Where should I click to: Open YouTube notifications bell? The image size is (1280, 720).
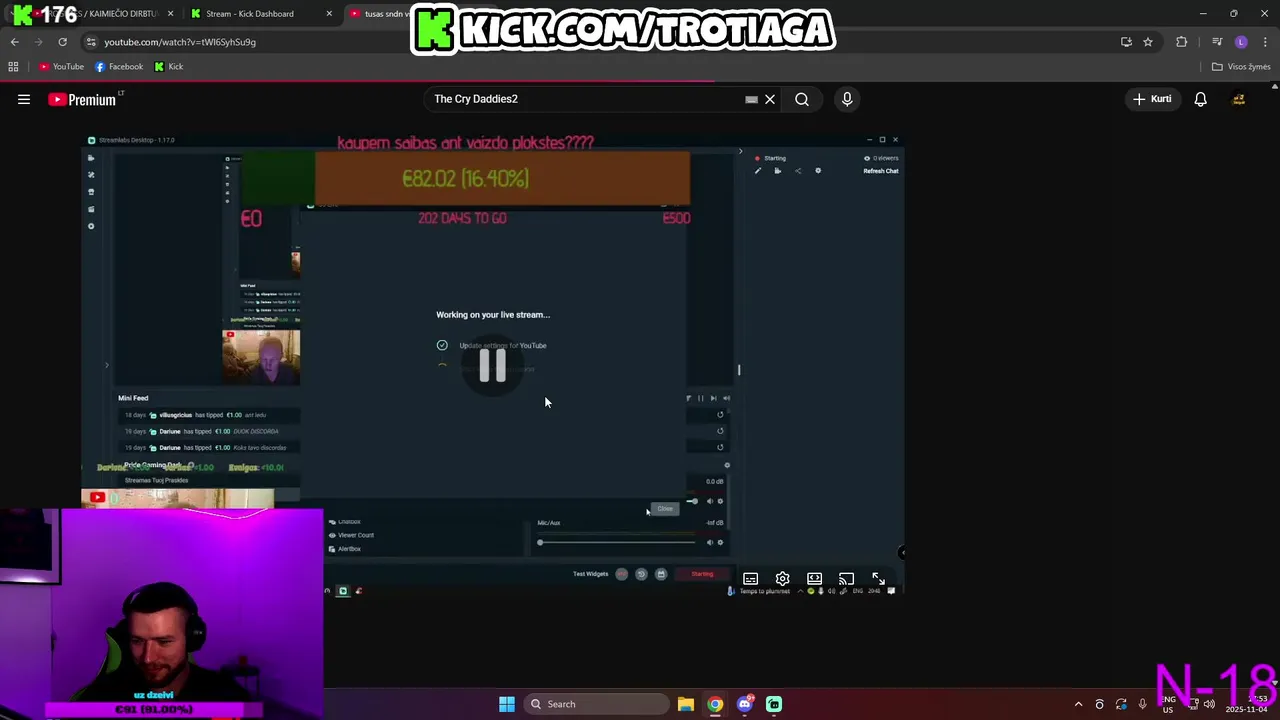(1200, 99)
